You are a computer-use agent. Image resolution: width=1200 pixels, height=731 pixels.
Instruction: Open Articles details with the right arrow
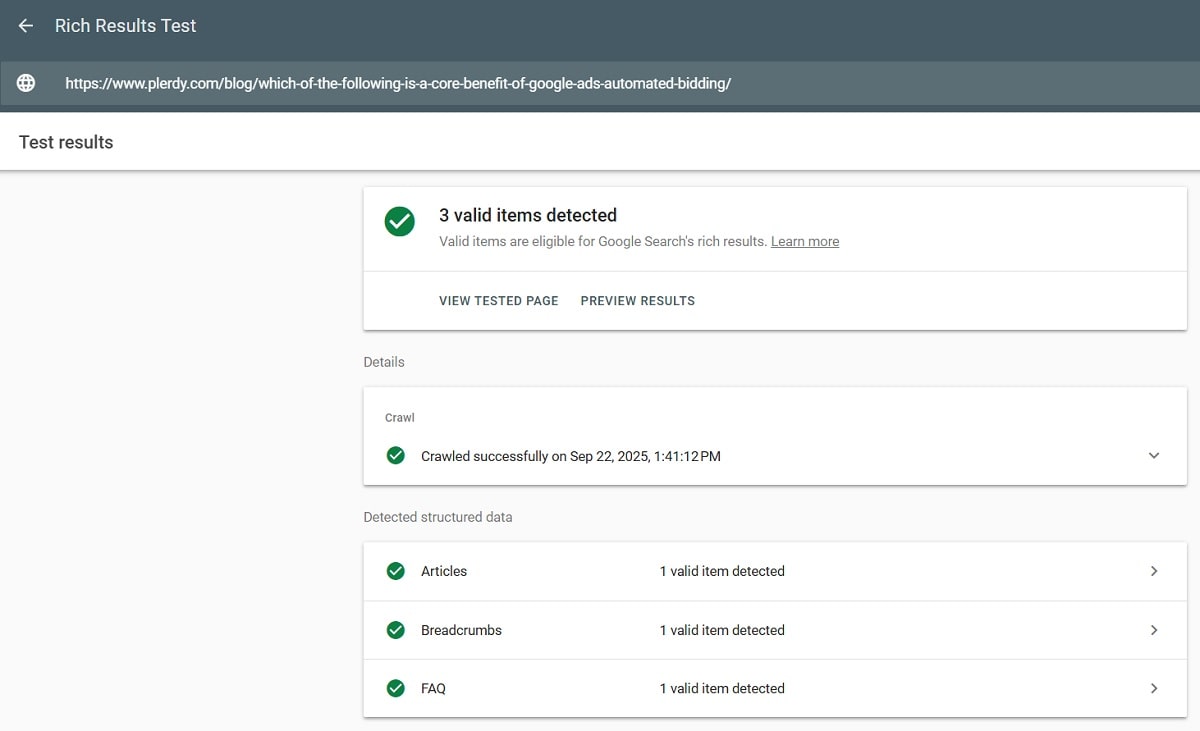coord(1154,571)
